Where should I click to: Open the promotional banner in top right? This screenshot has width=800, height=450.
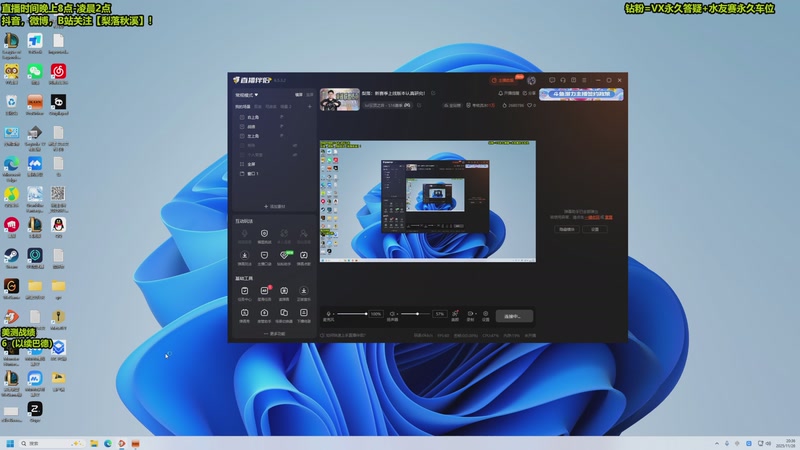pyautogui.click(x=581, y=94)
